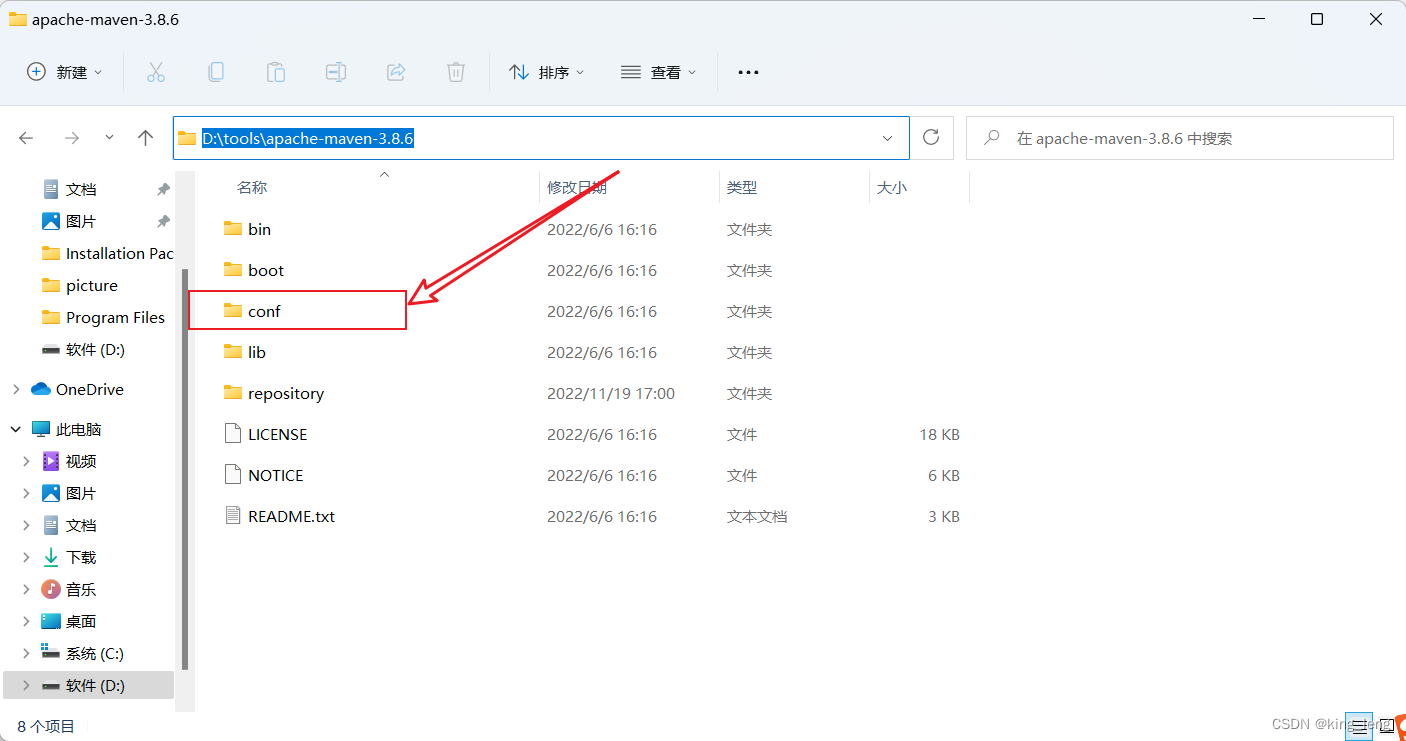Screen dimensions: 1406x741
Task: Sort by the 名称 column header
Action: [251, 187]
